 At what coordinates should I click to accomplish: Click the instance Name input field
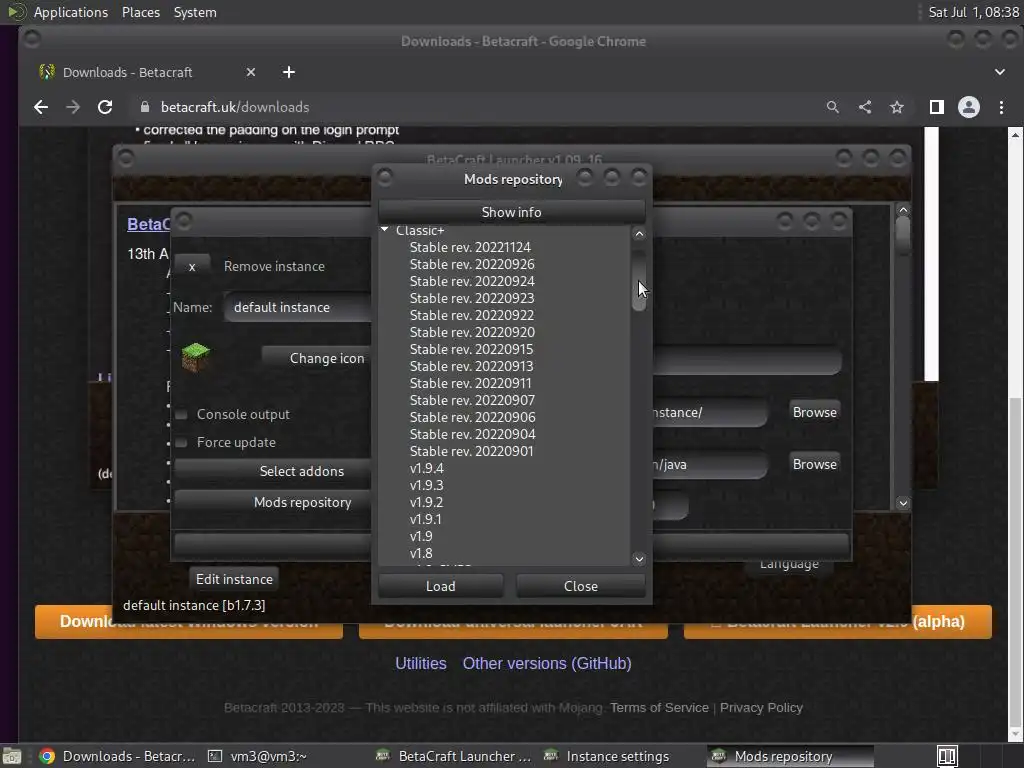[x=298, y=308]
